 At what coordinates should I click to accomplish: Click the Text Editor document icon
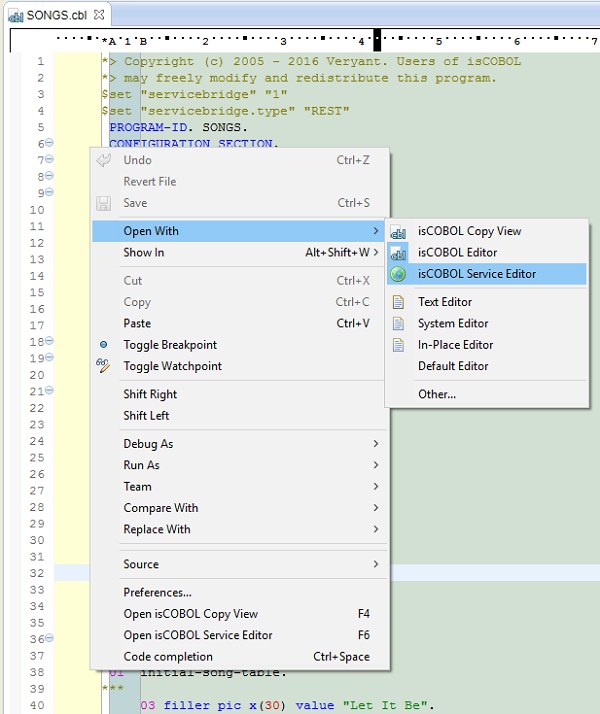pyautogui.click(x=398, y=302)
